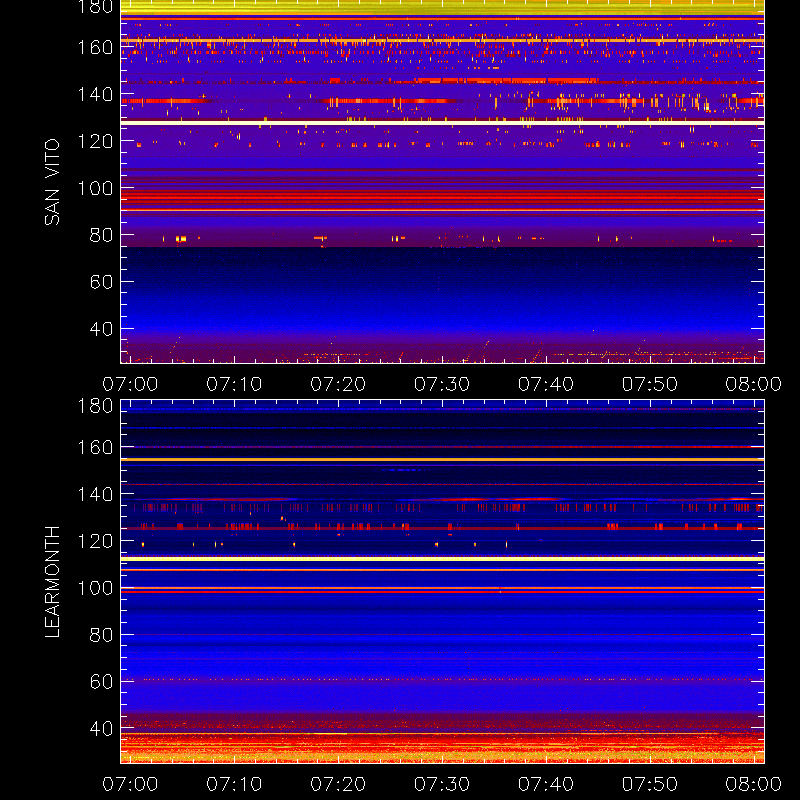Click the thick yellow band in Learmonth spectrogram
This screenshot has width=800, height=800.
pyautogui.click(x=442, y=559)
